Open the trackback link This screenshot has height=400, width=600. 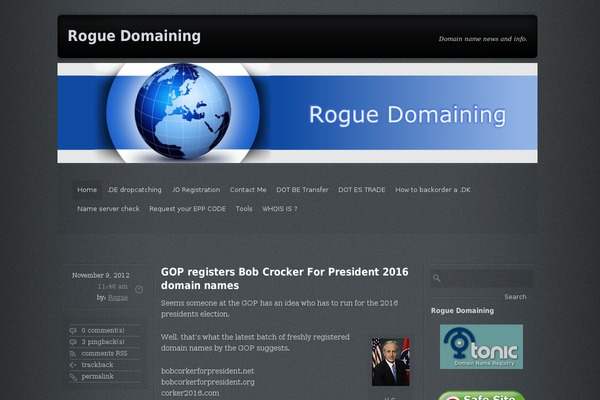tap(97, 365)
